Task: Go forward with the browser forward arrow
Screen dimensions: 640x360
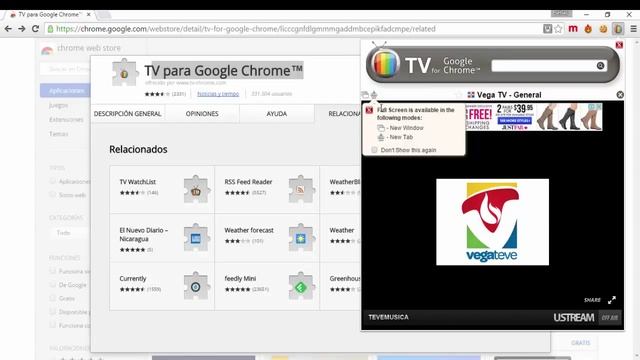Action: pos(22,29)
